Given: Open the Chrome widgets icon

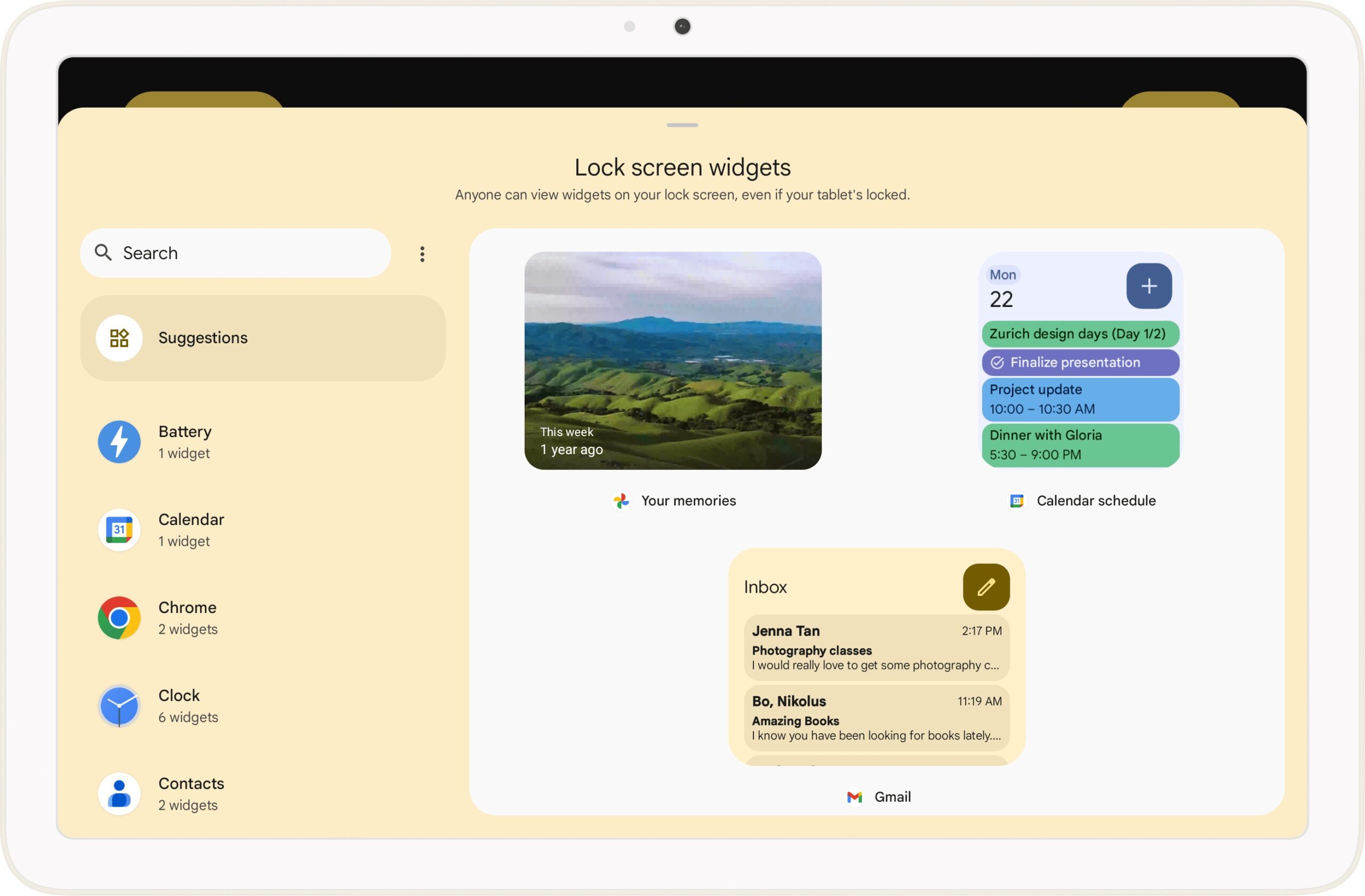Looking at the screenshot, I should [119, 617].
